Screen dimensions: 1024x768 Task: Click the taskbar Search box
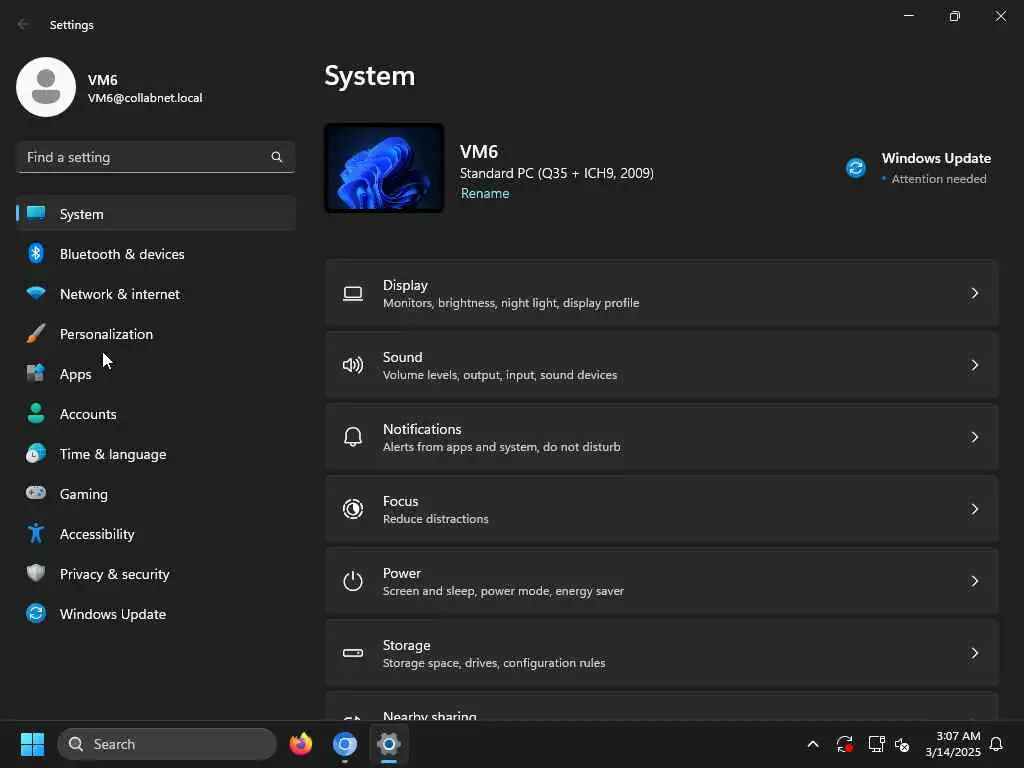click(167, 744)
